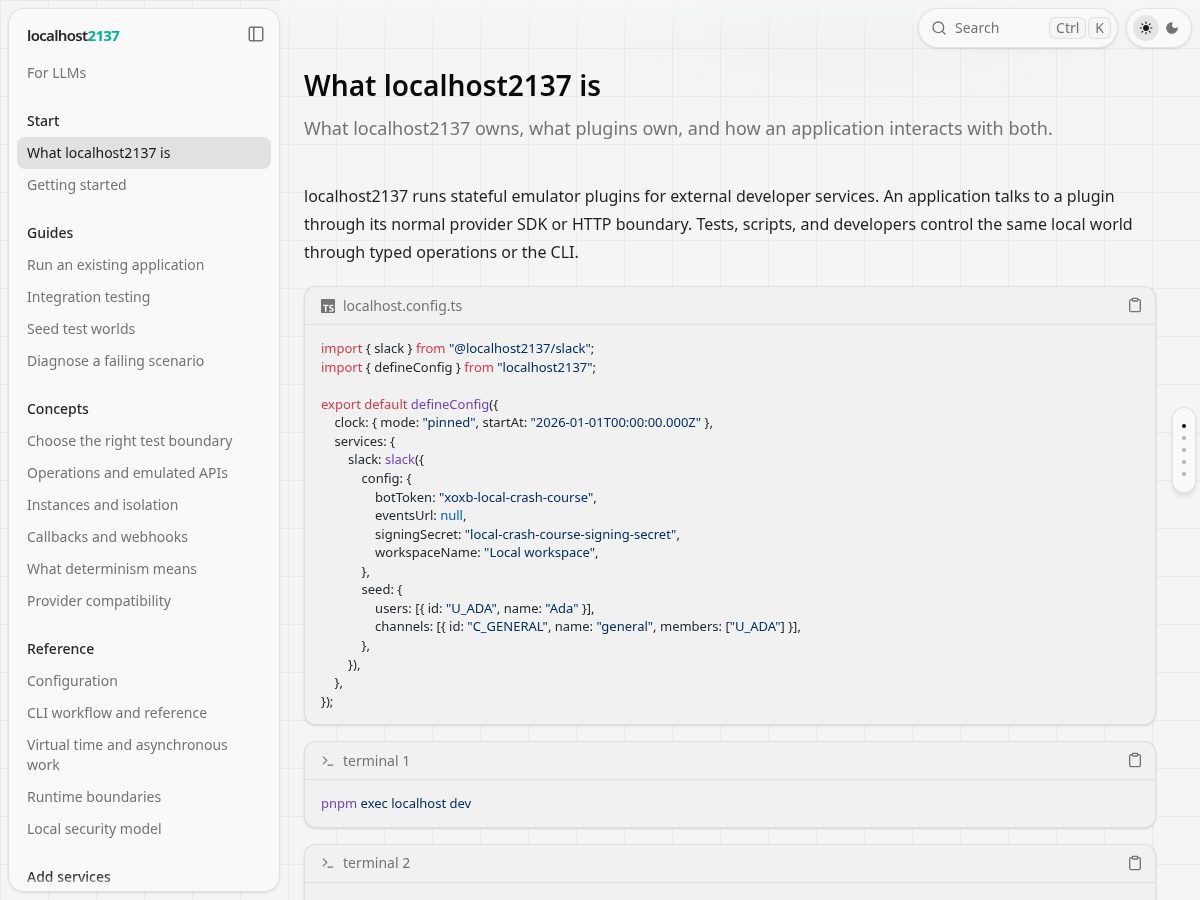
Task: Click the botToken line in config
Action: [486, 497]
